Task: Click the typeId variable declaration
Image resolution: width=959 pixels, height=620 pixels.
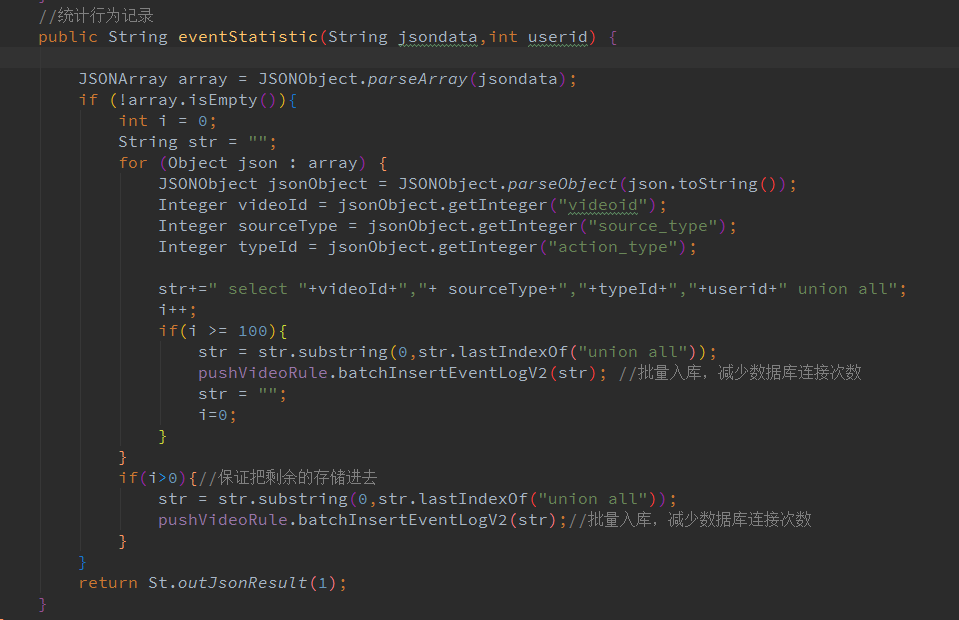Action: tap(268, 247)
